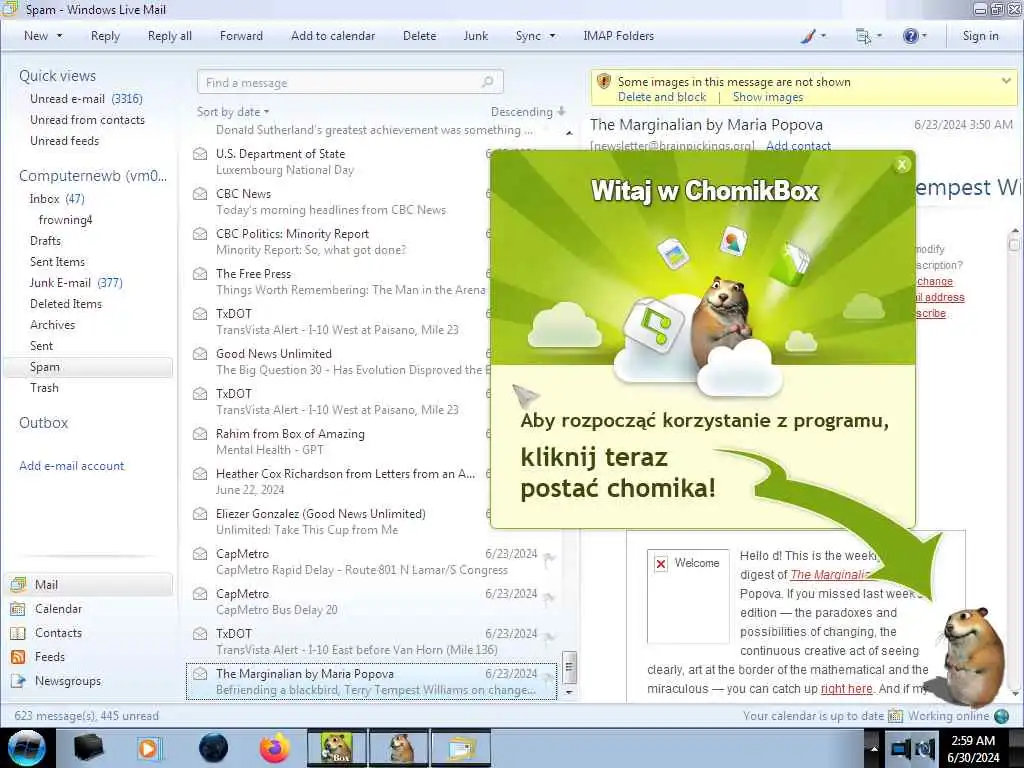
Task: Click the Sign in button
Action: [980, 37]
